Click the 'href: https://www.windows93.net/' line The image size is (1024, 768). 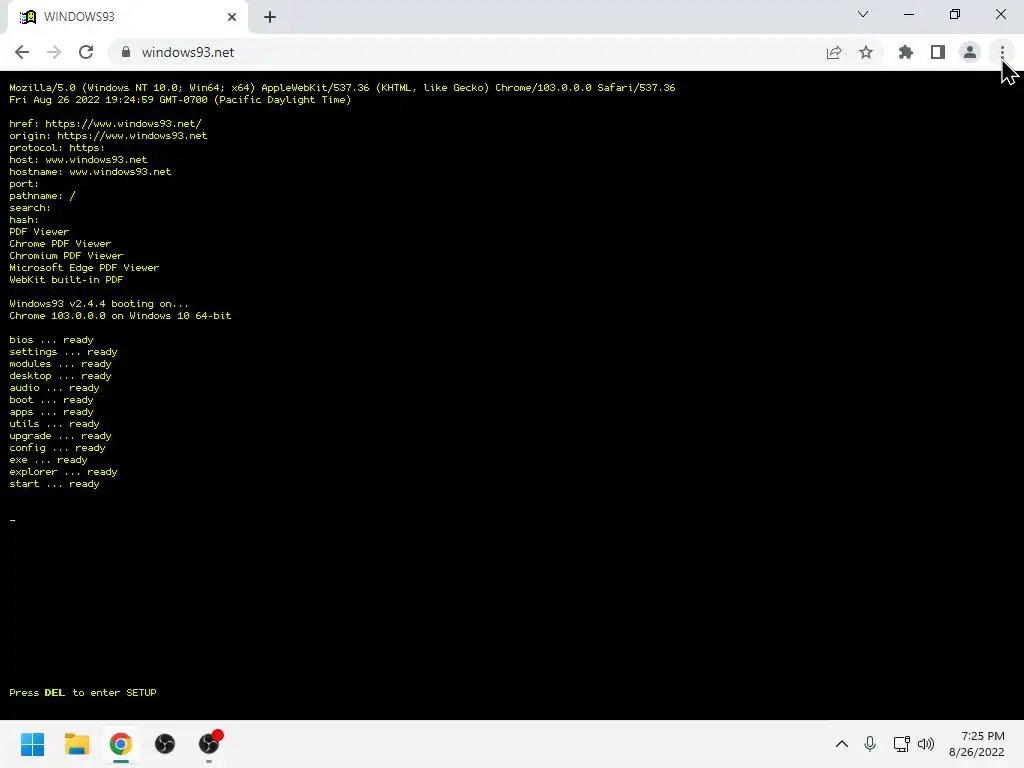[x=106, y=123]
